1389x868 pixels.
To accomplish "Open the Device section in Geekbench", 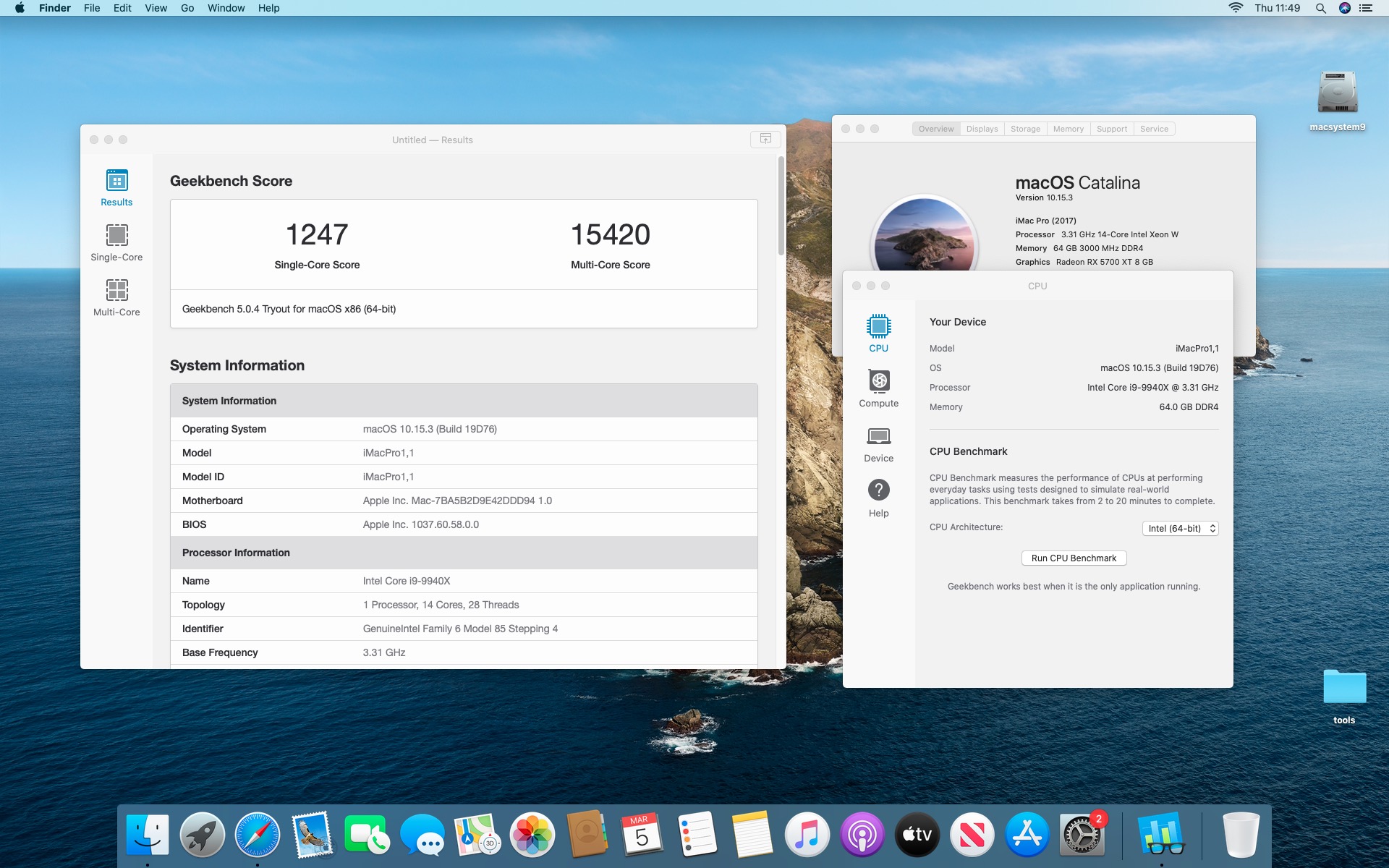I will point(878,443).
